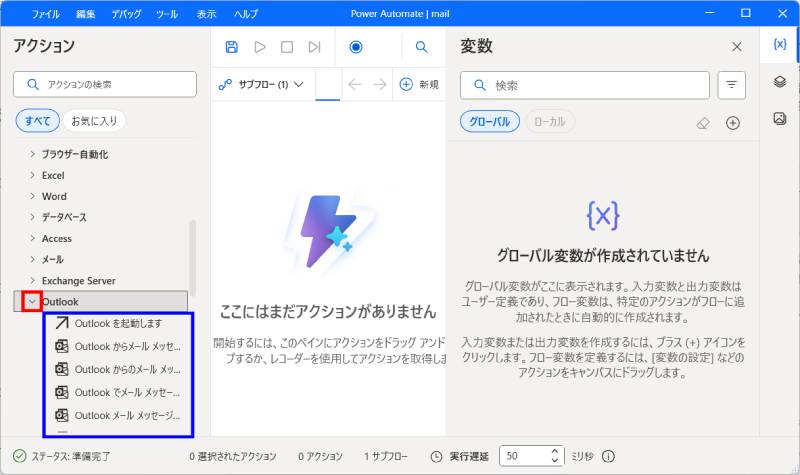
Task: Open the 表示 menu
Action: (x=207, y=14)
